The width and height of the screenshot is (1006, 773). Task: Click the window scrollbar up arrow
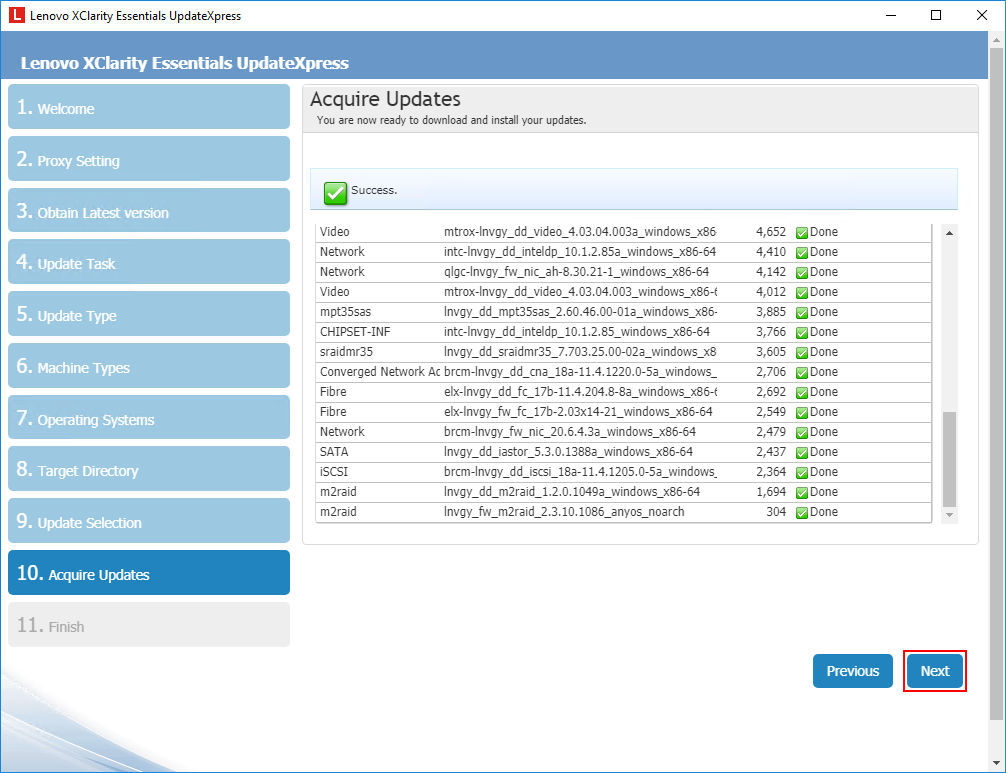click(x=996, y=40)
